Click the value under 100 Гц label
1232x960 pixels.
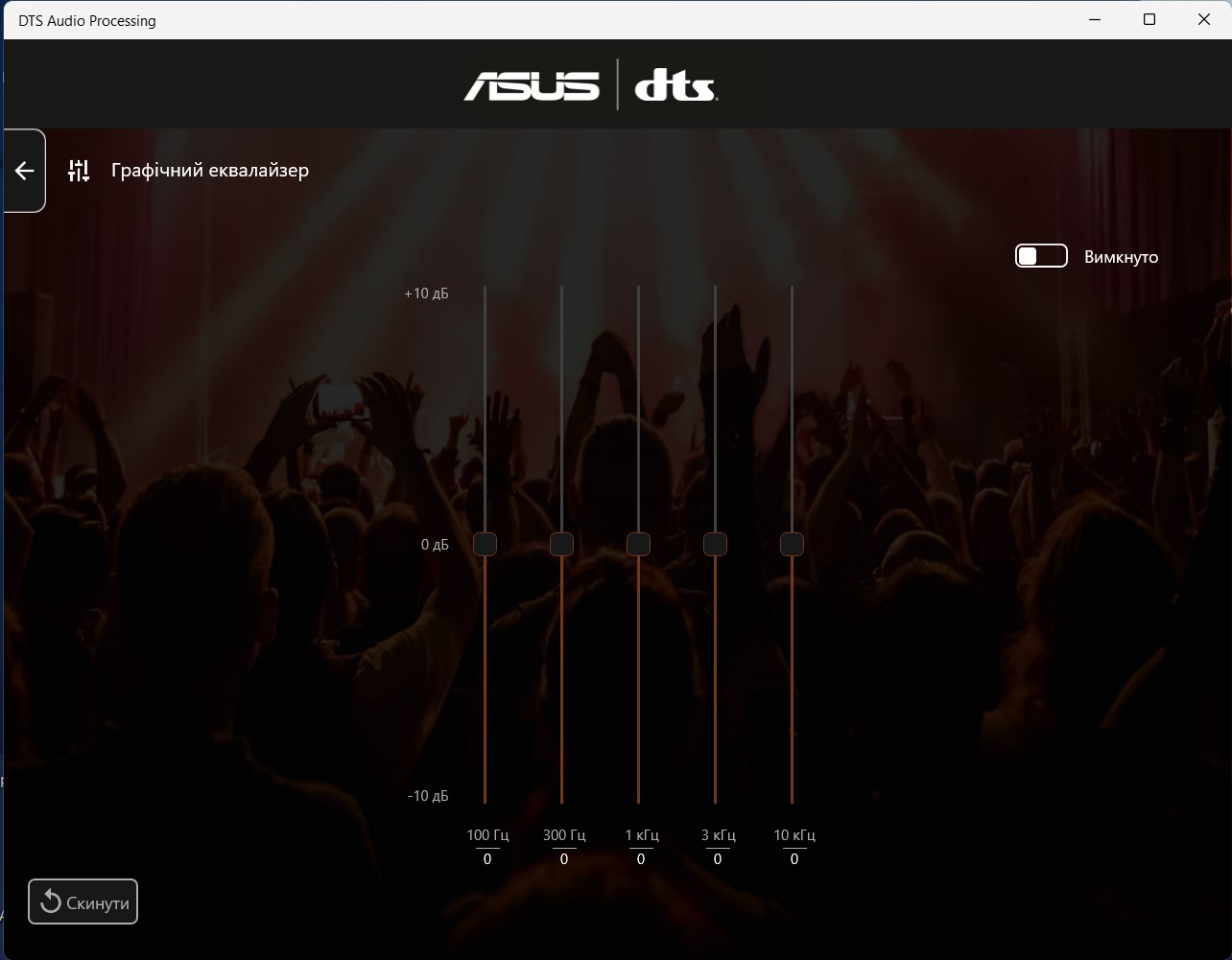coord(487,859)
